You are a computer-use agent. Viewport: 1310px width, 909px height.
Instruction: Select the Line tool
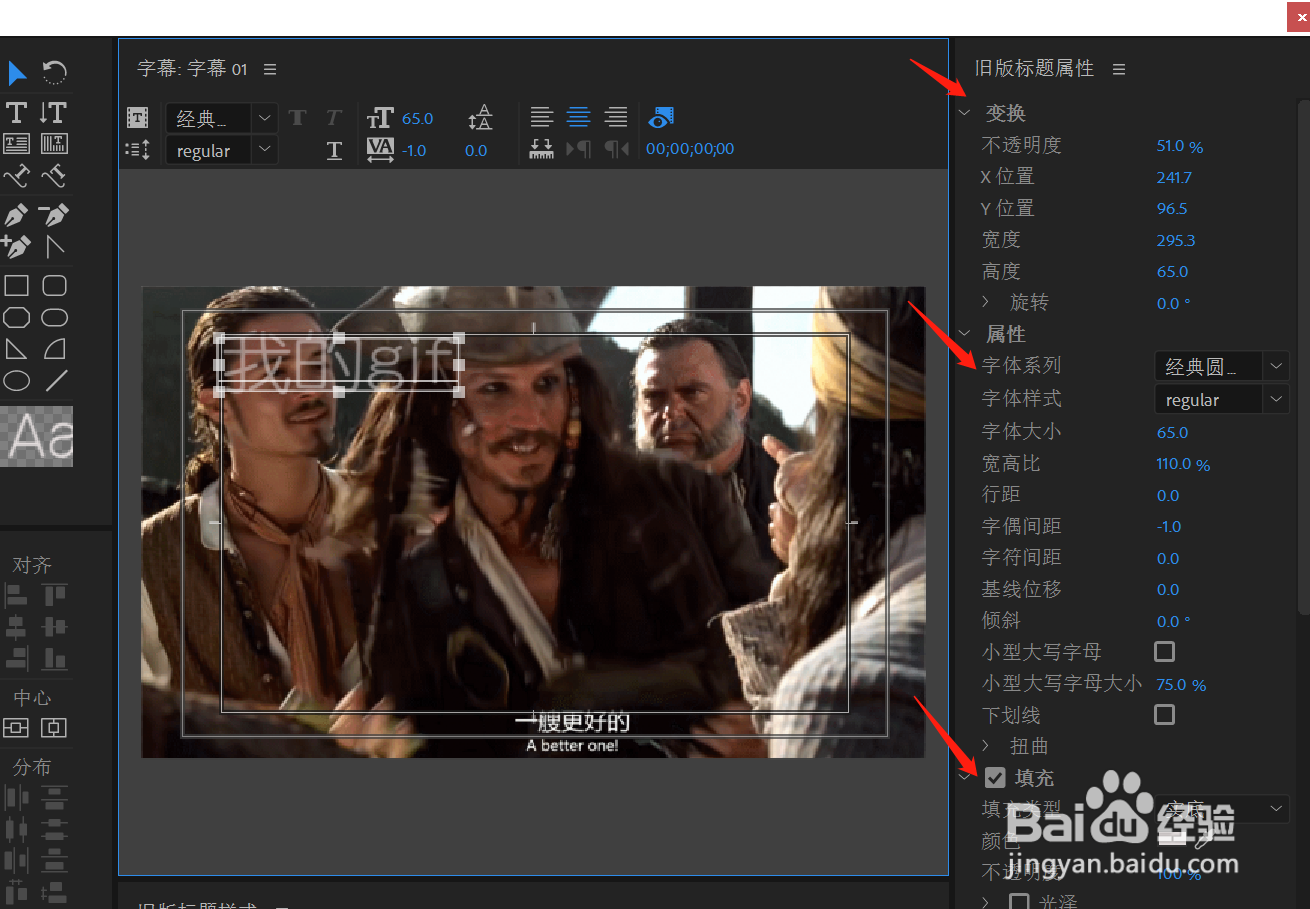(57, 381)
